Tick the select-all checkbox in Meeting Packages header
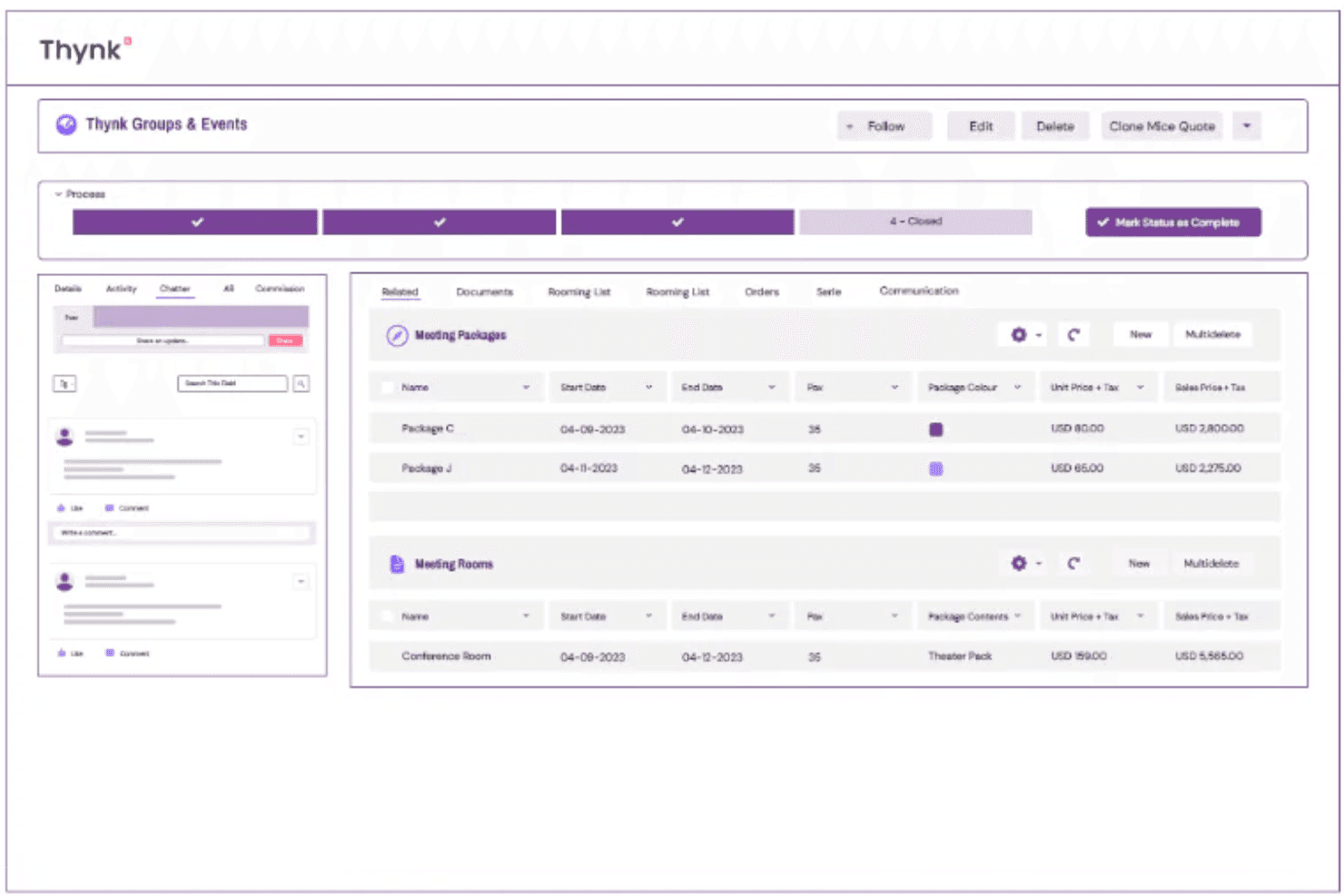 click(388, 388)
